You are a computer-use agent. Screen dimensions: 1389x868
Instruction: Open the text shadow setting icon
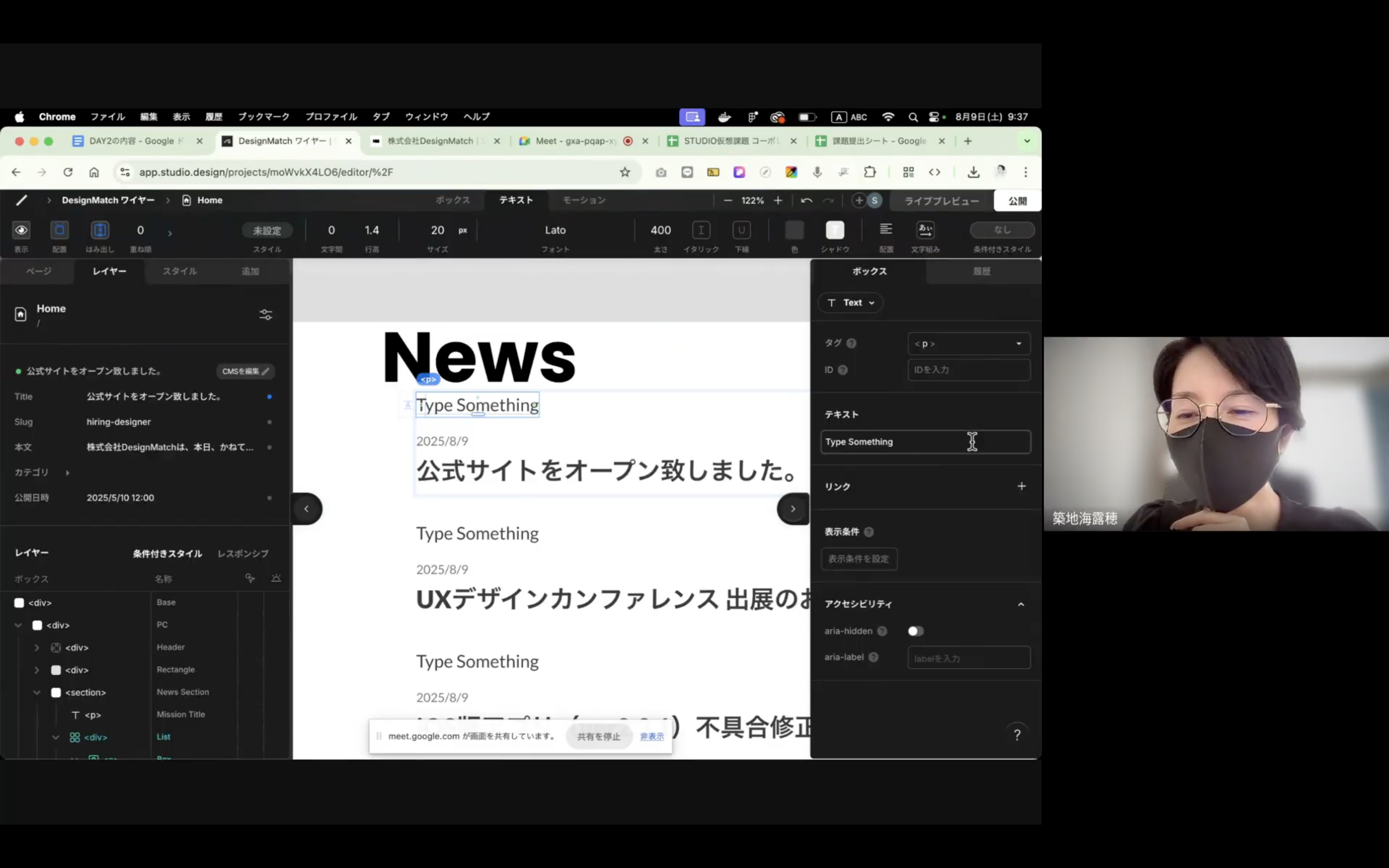point(834,230)
